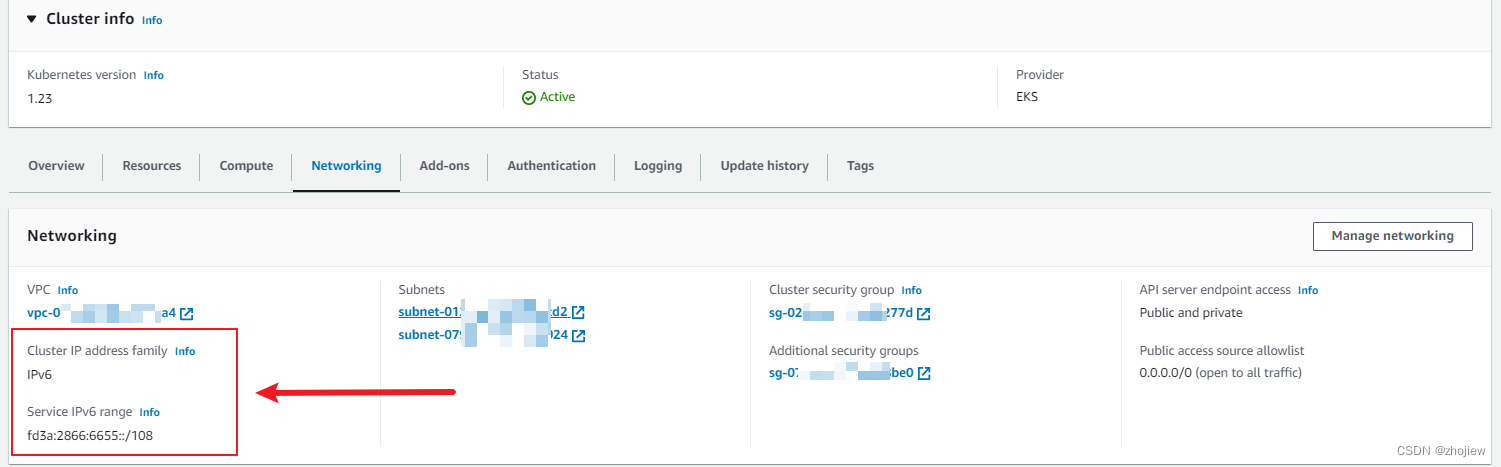Click the Public access source allowlist label

1222,351
